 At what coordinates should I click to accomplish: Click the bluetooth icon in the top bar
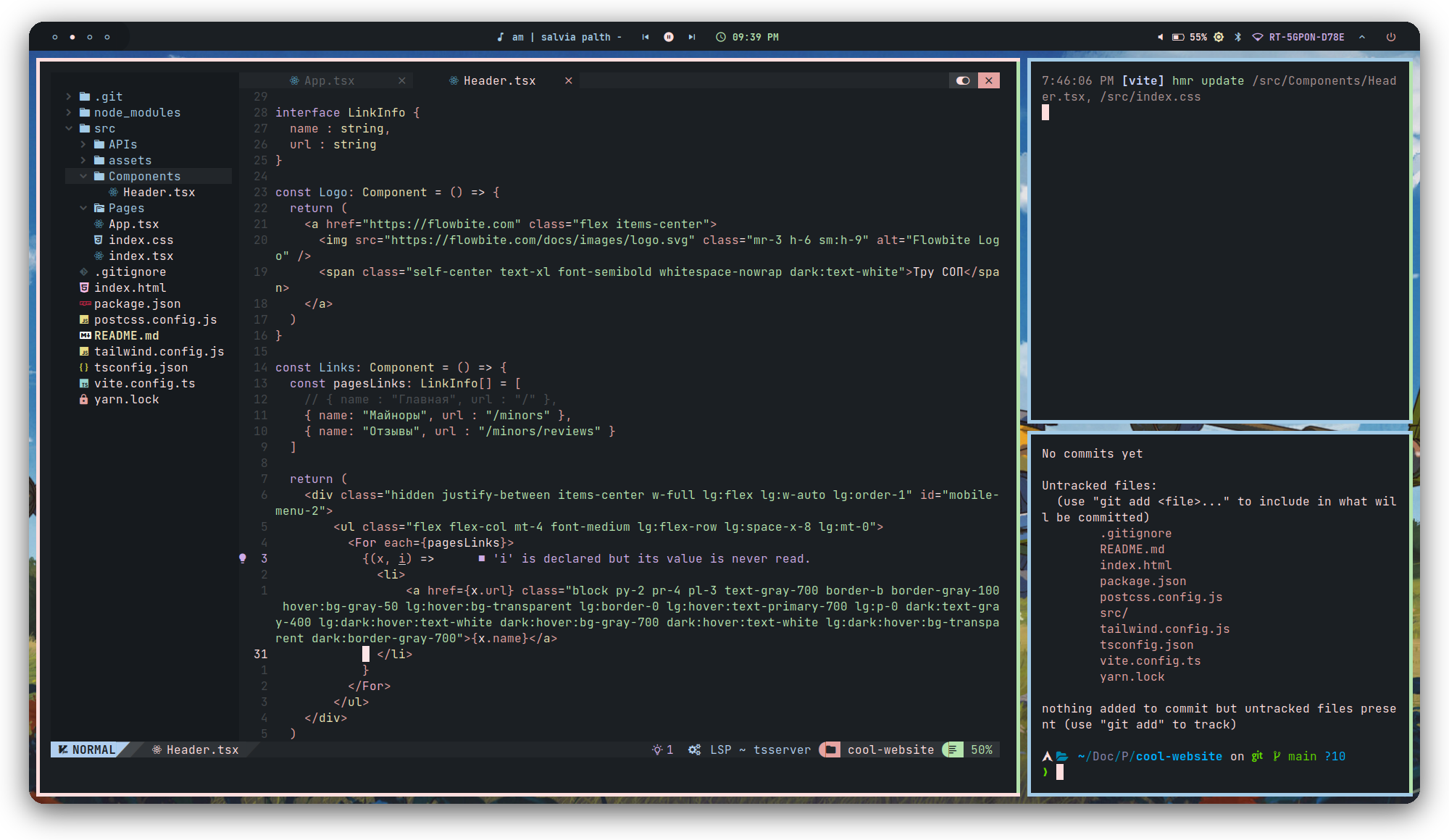coord(1238,37)
